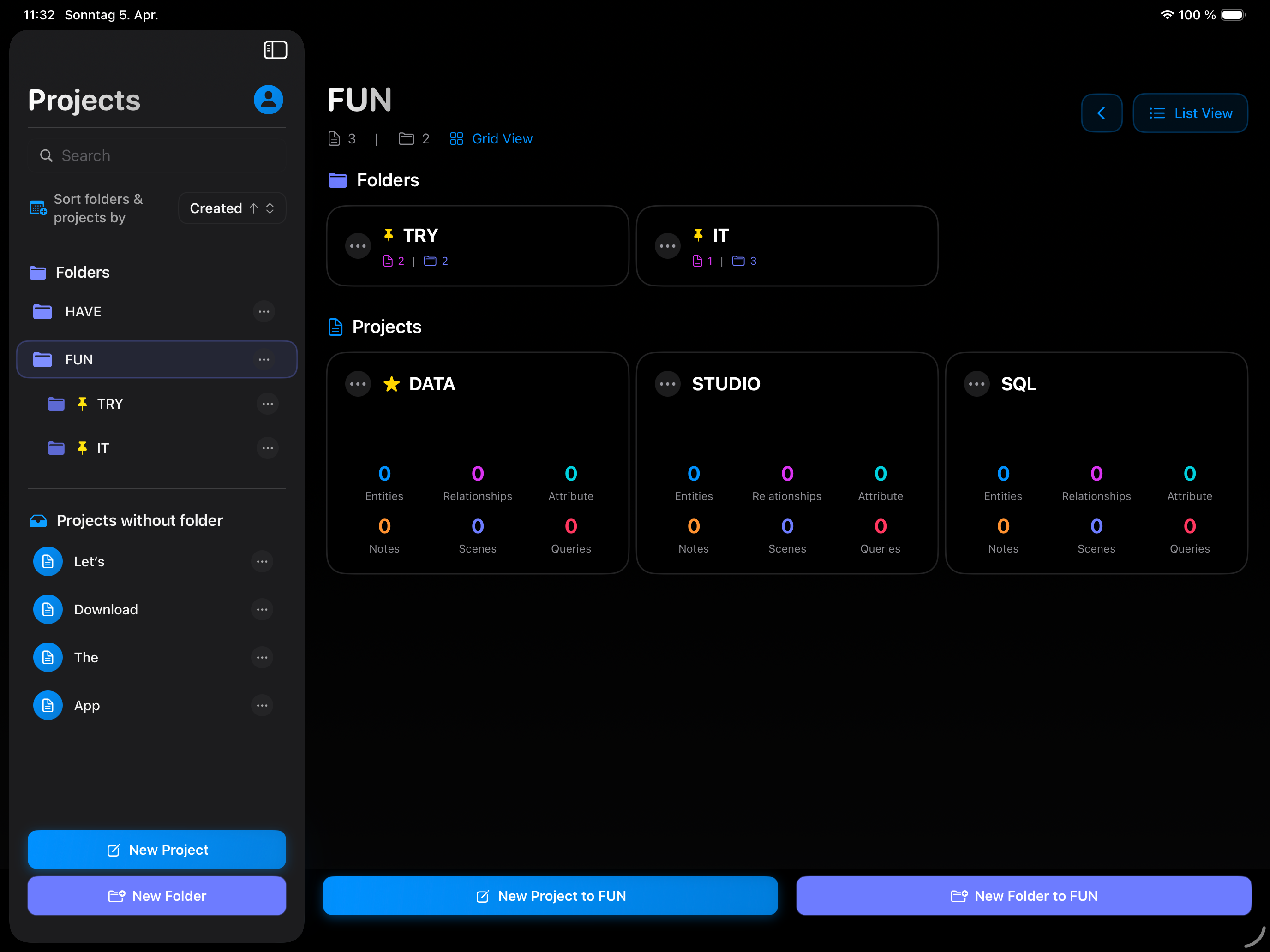Open options menu for App project
This screenshot has height=952, width=1270.
pos(262,706)
